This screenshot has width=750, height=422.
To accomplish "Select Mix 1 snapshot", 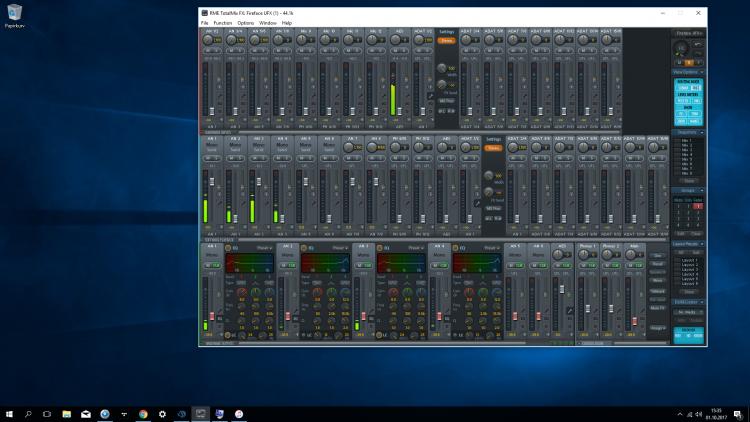I will click(686, 141).
